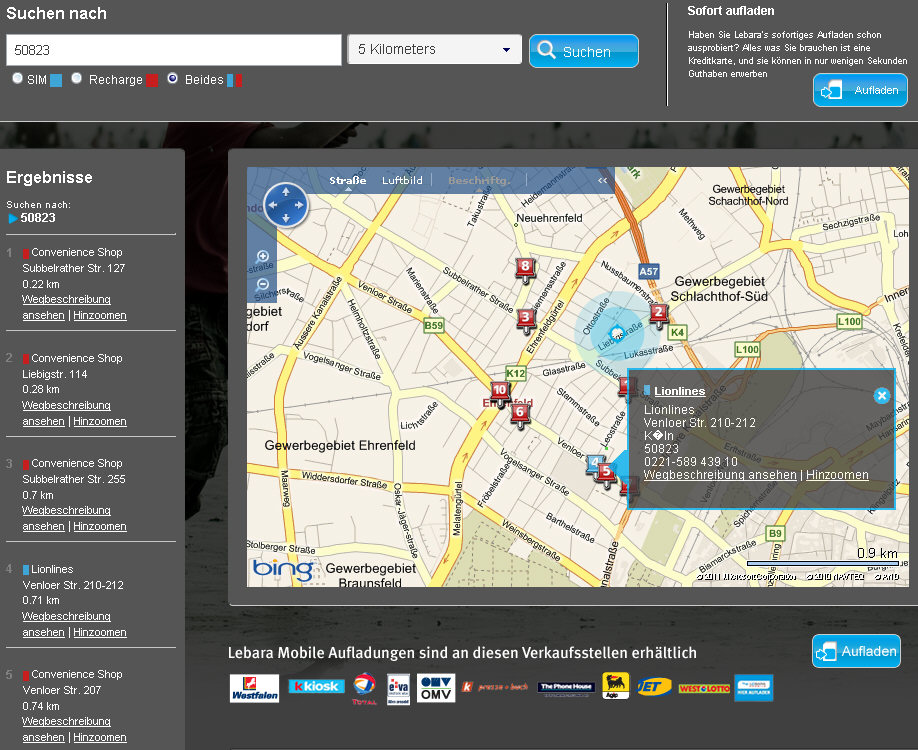Click result text 'Venloer Str. 207'
Viewport: 918px width, 750px height.
[x=61, y=690]
